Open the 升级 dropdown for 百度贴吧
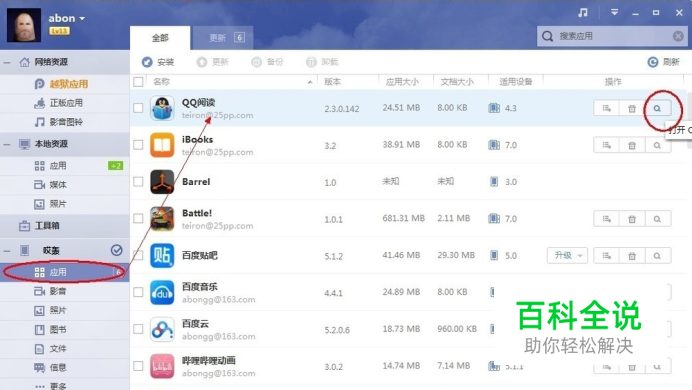The height and width of the screenshot is (390, 692). tap(567, 255)
